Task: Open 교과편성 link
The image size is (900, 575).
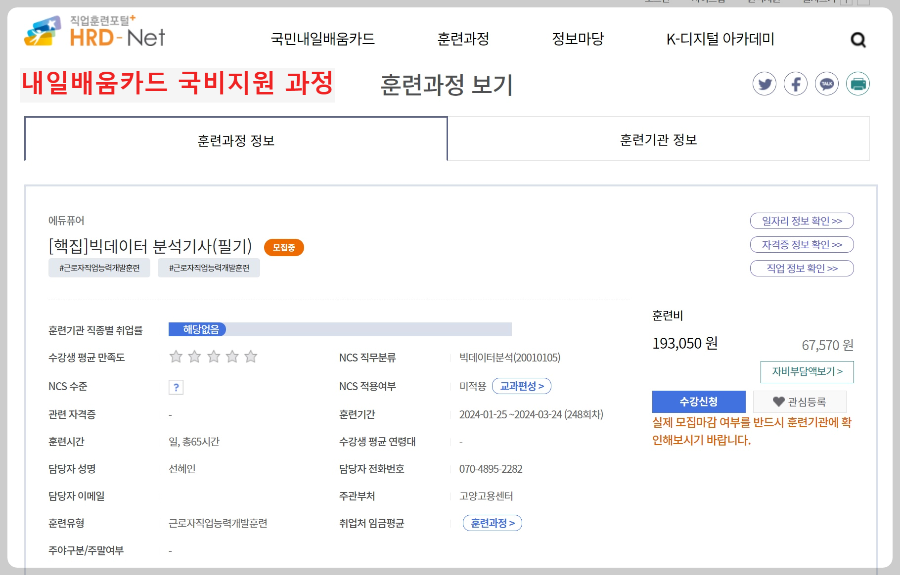Action: point(522,386)
